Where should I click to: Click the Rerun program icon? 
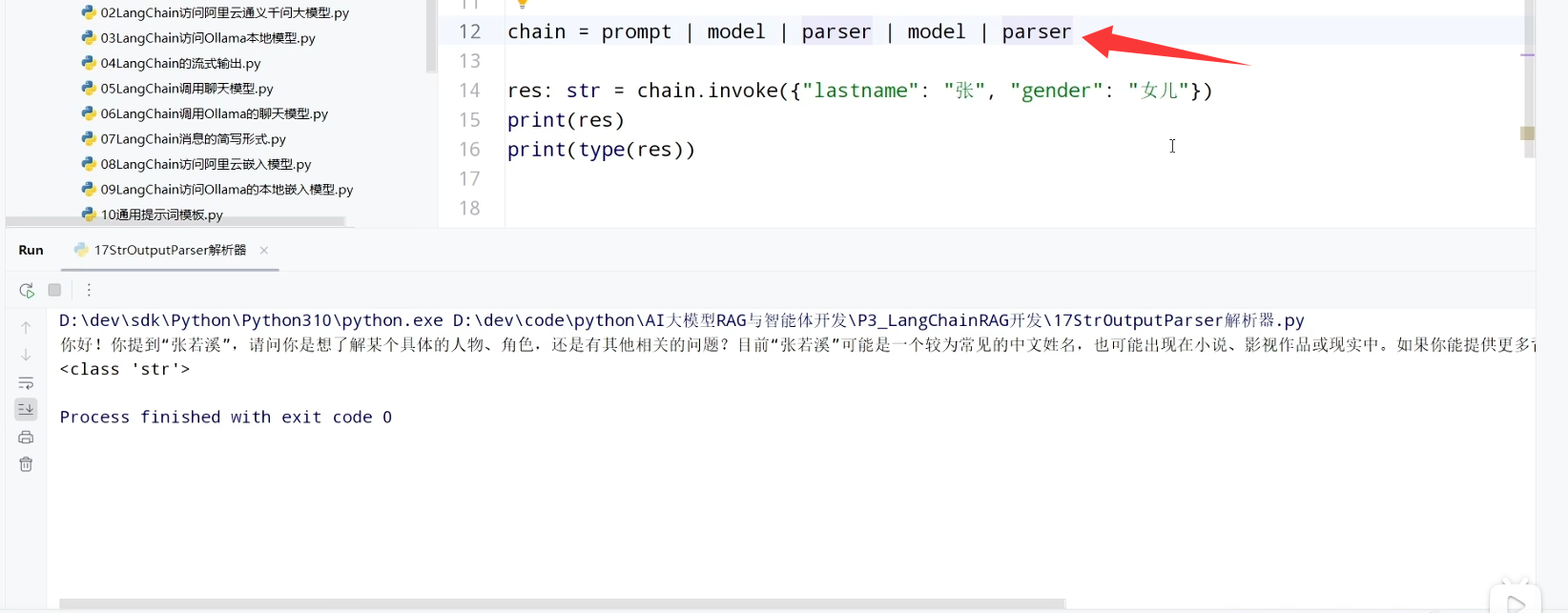tap(27, 290)
